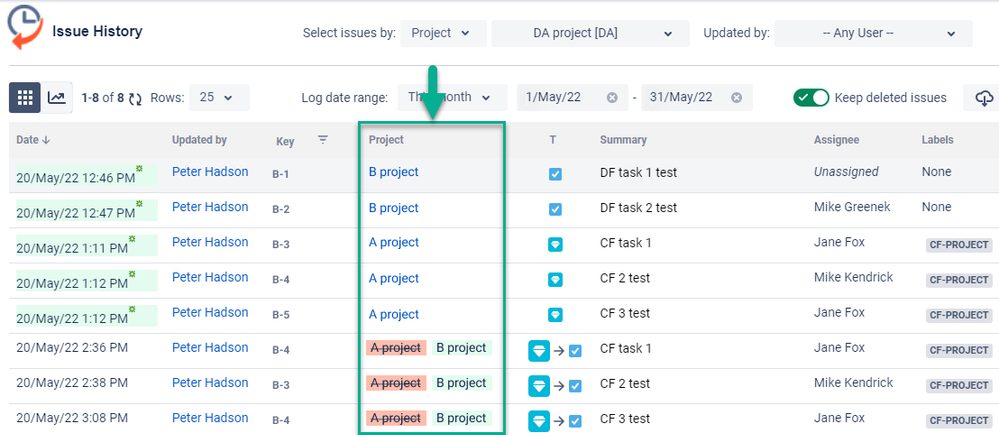Click the issue type icon in B-3 1:11 PM row
This screenshot has height=435, width=999.
pos(555,244)
